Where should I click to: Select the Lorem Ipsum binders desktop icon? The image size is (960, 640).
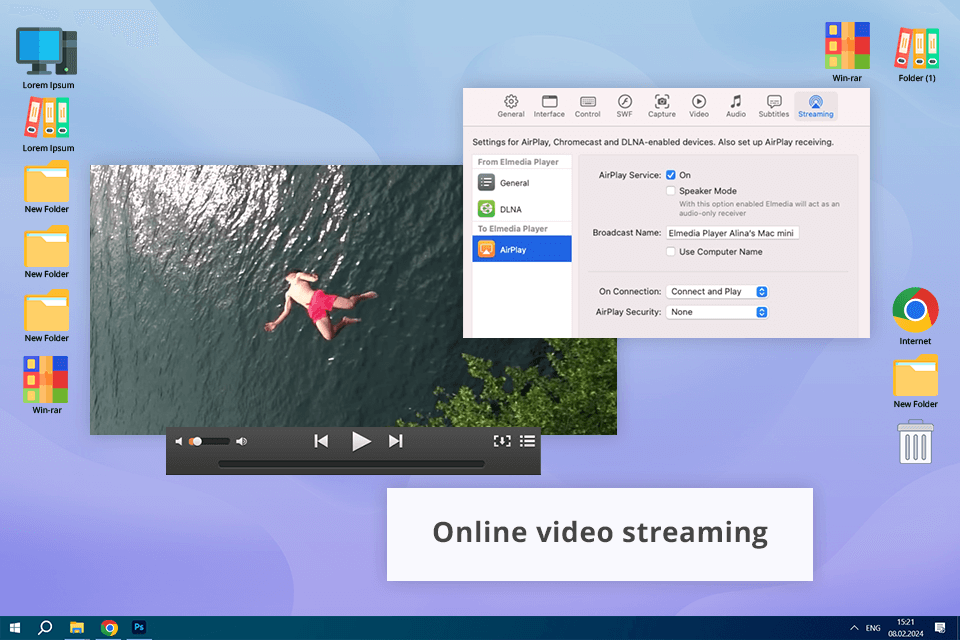click(48, 125)
